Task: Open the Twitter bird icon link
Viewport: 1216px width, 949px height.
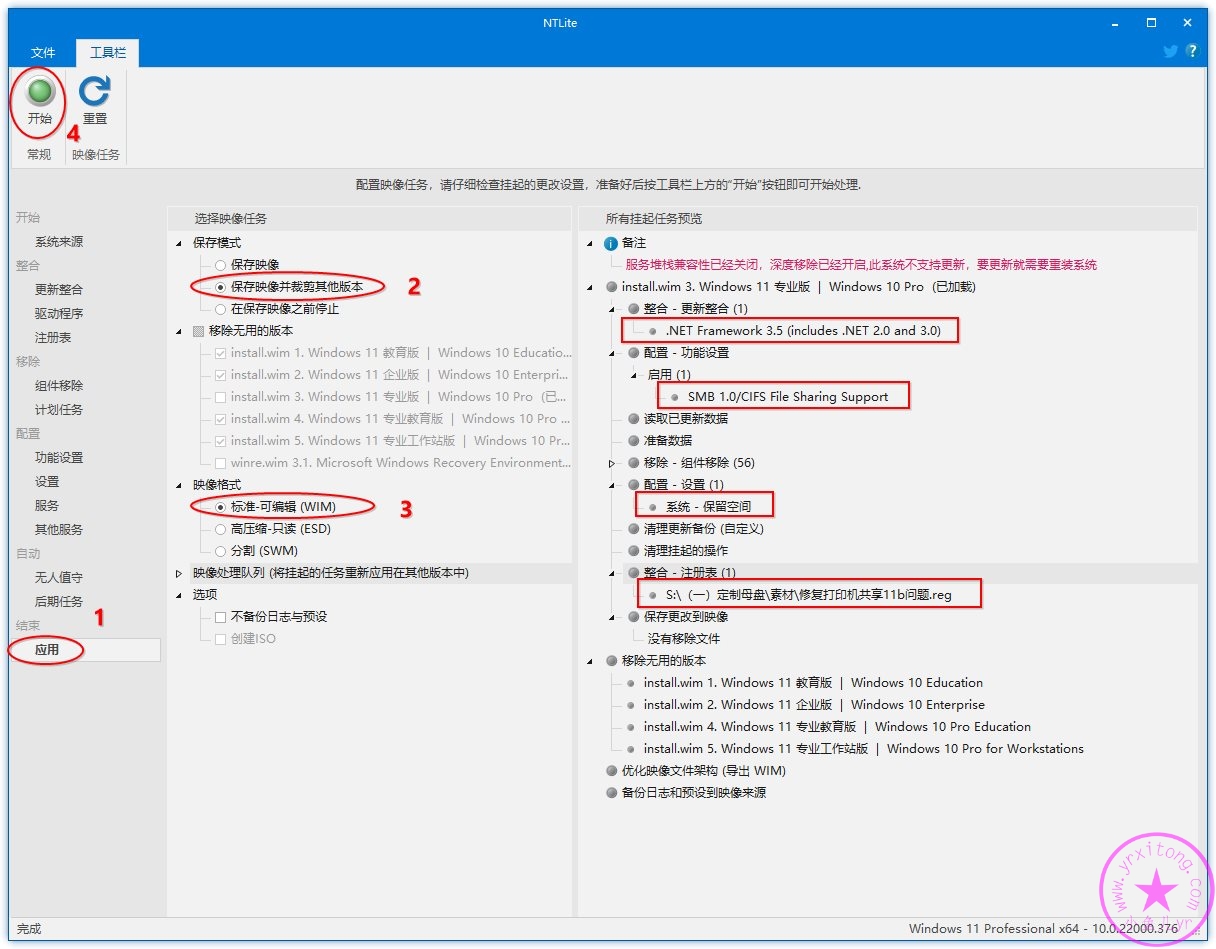Action: 1170,52
